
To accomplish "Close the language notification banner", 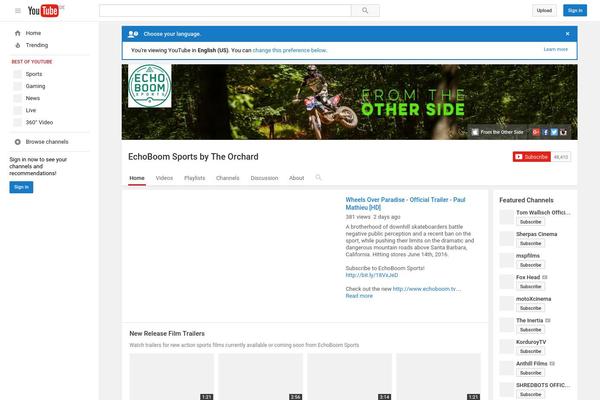I will pos(567,34).
